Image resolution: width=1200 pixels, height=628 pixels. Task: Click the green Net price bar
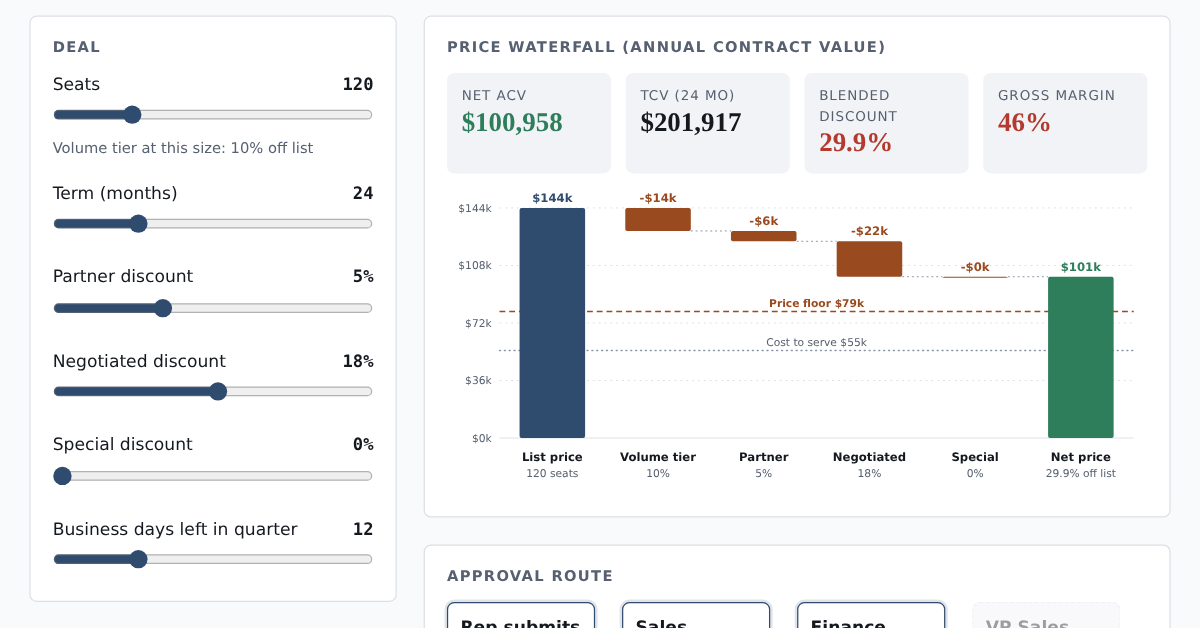(x=1081, y=357)
